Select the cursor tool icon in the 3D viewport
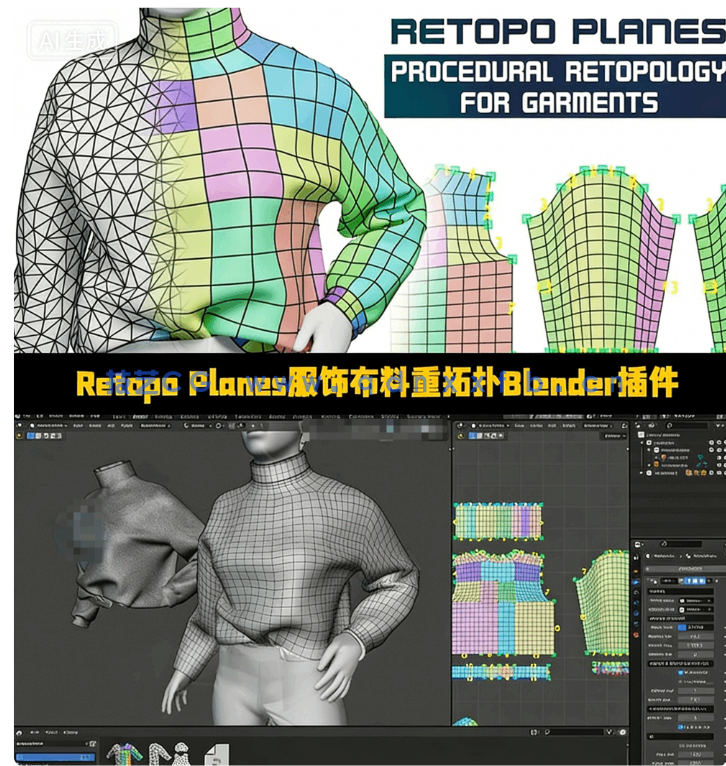The width and height of the screenshot is (726, 766). point(19,435)
